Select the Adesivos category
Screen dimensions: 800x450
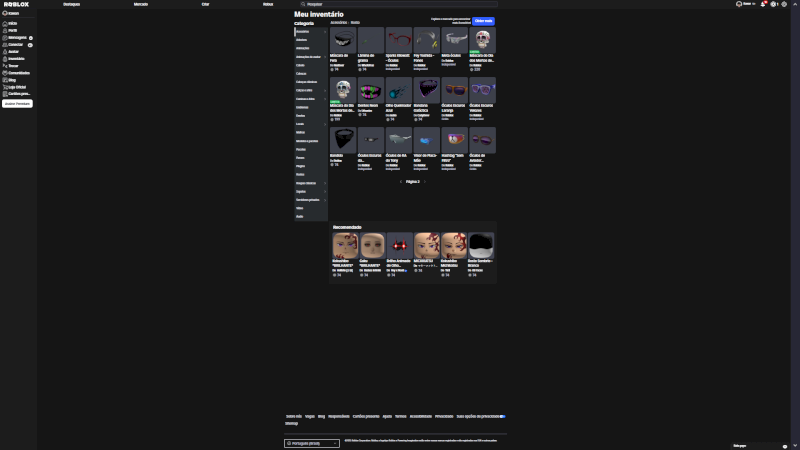pos(302,40)
